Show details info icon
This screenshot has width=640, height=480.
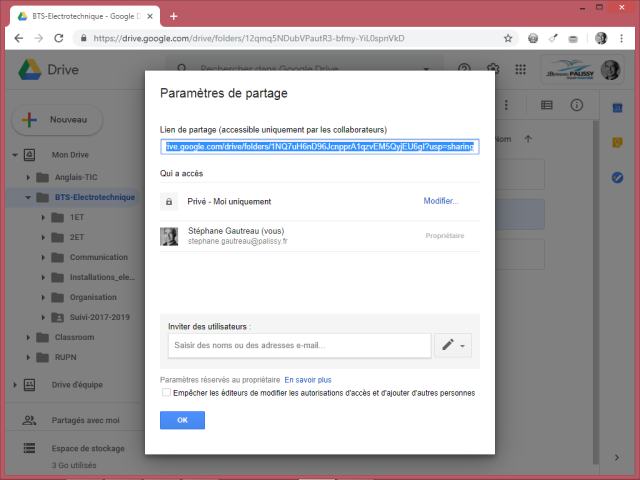(x=576, y=105)
